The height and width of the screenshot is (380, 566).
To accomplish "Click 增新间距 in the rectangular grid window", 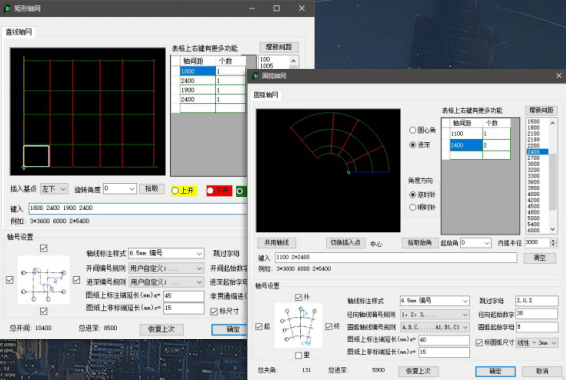I will pyautogui.click(x=279, y=47).
